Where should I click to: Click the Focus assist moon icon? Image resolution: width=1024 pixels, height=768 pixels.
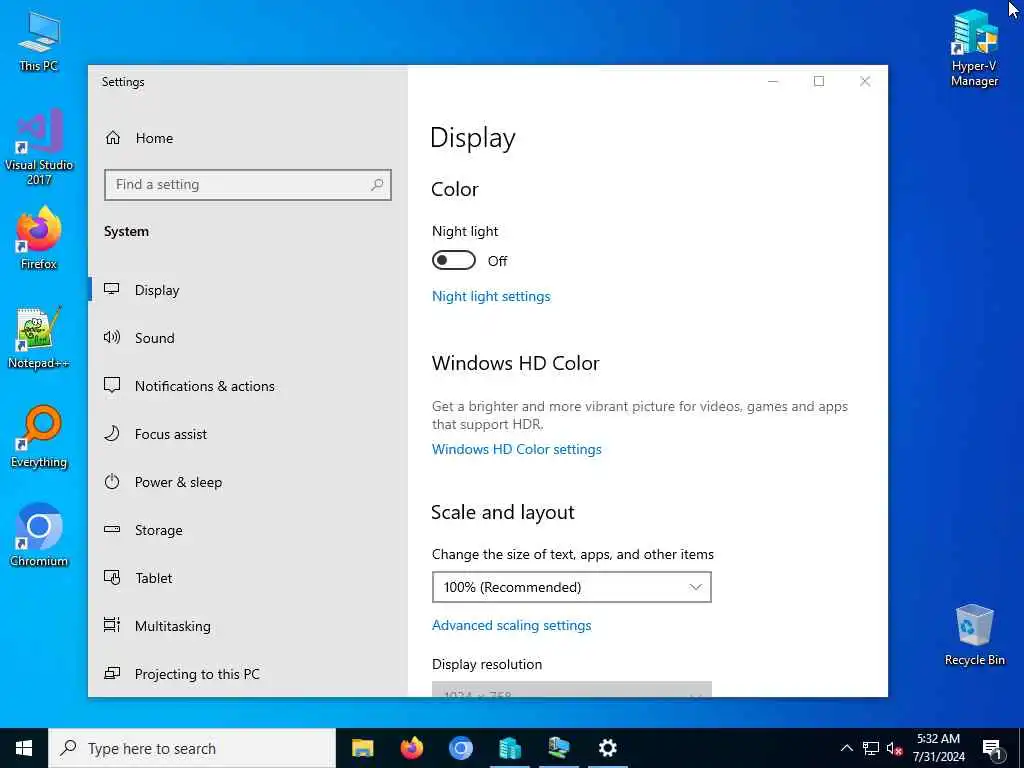click(x=112, y=434)
